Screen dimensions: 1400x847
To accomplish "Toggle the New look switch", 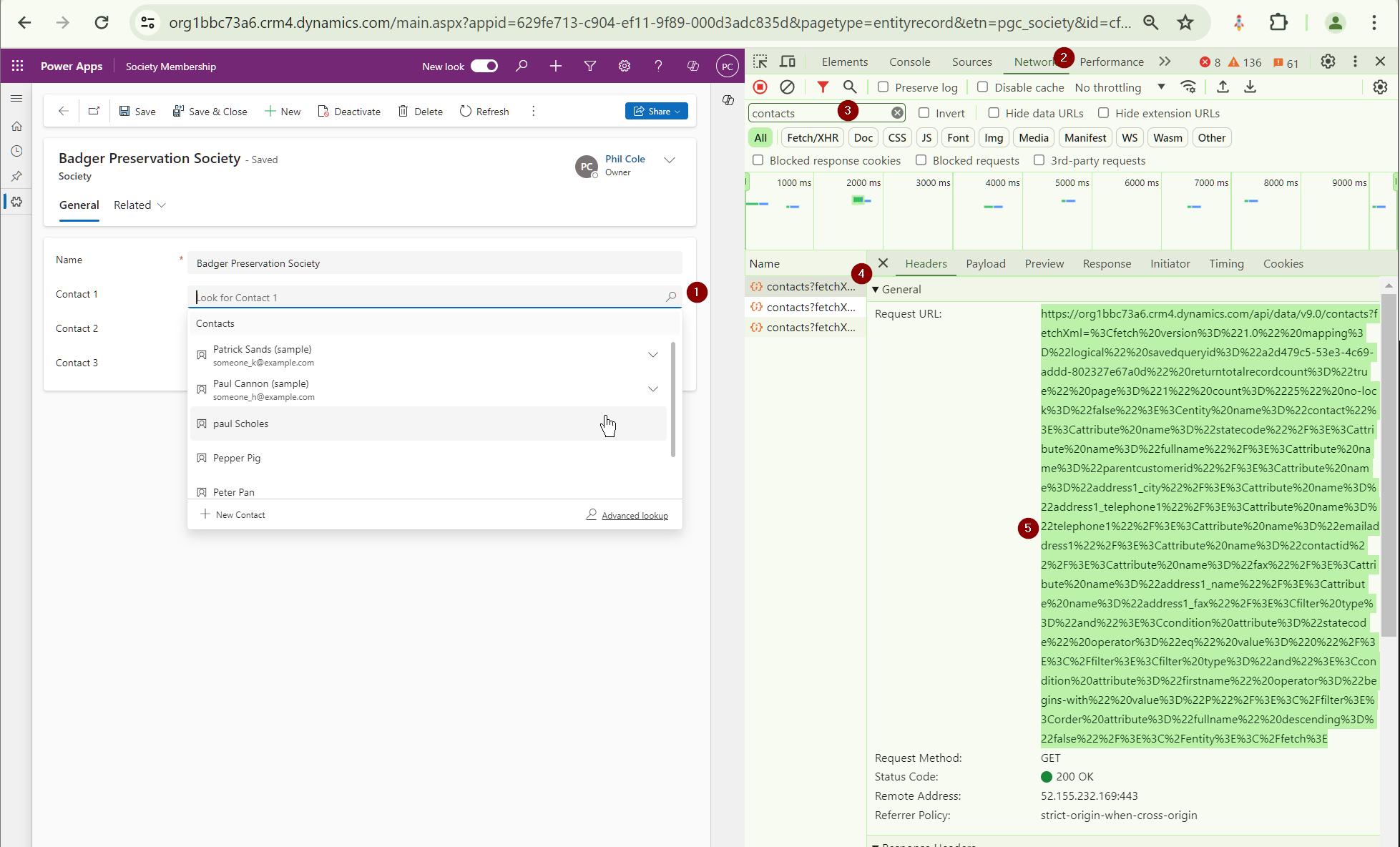I will pyautogui.click(x=484, y=66).
